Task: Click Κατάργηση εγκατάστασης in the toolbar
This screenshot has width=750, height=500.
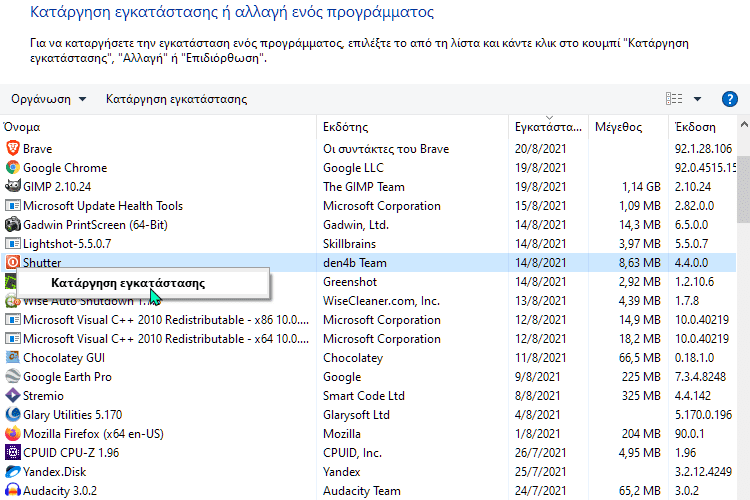Action: point(176,99)
